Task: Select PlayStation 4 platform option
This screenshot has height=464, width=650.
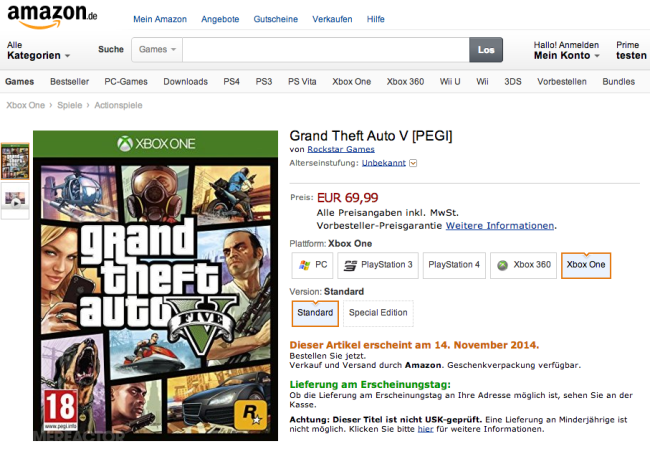Action: (454, 265)
